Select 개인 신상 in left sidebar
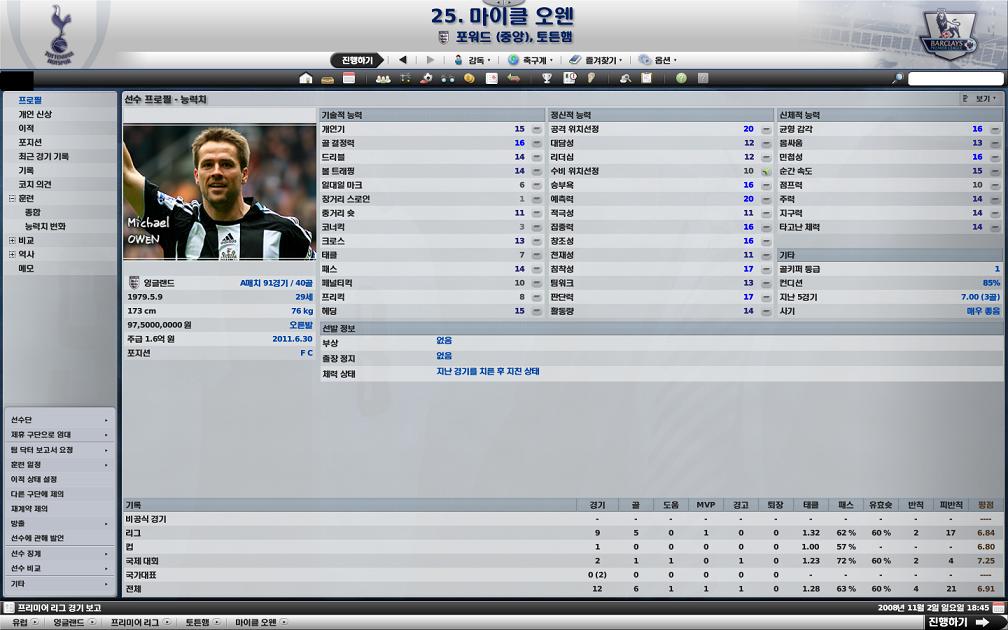Viewport: 1008px width, 630px height. (x=35, y=114)
